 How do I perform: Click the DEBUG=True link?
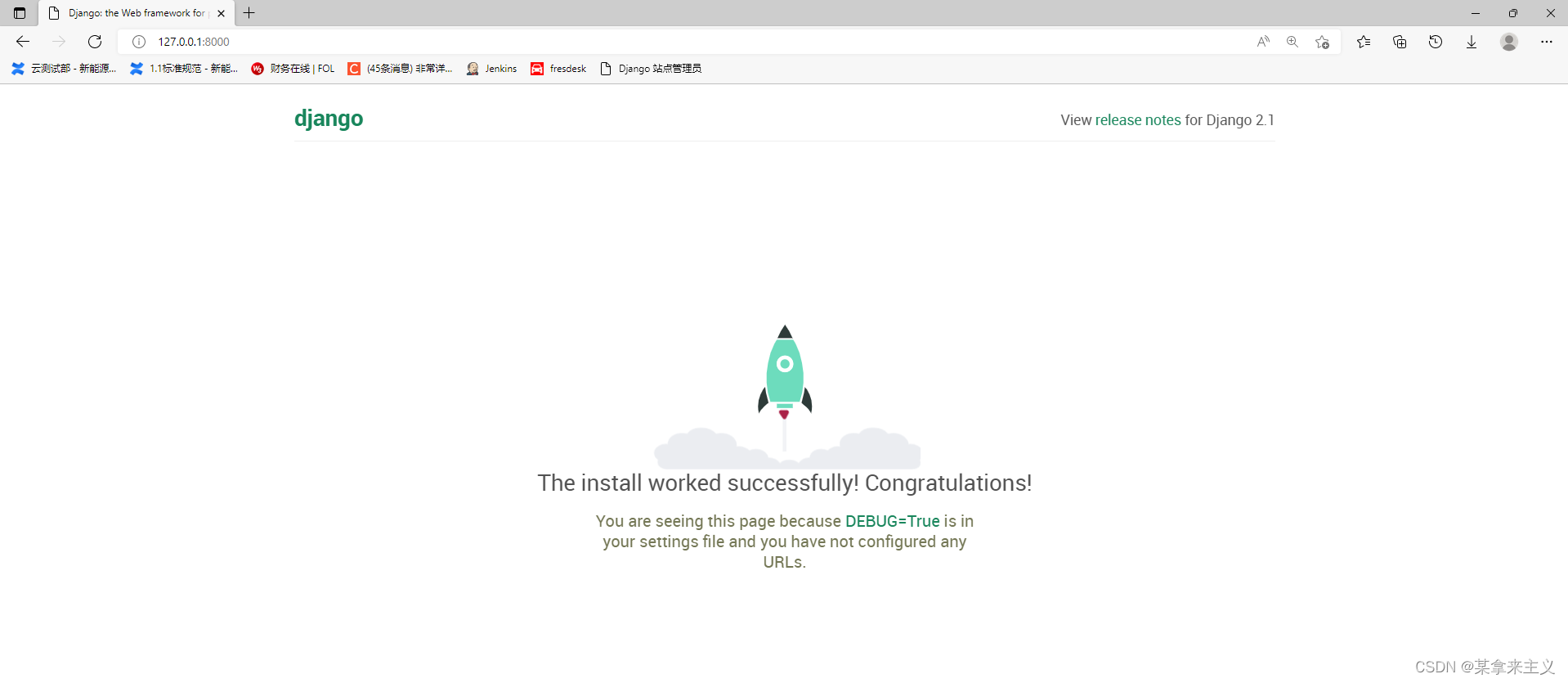[x=893, y=521]
